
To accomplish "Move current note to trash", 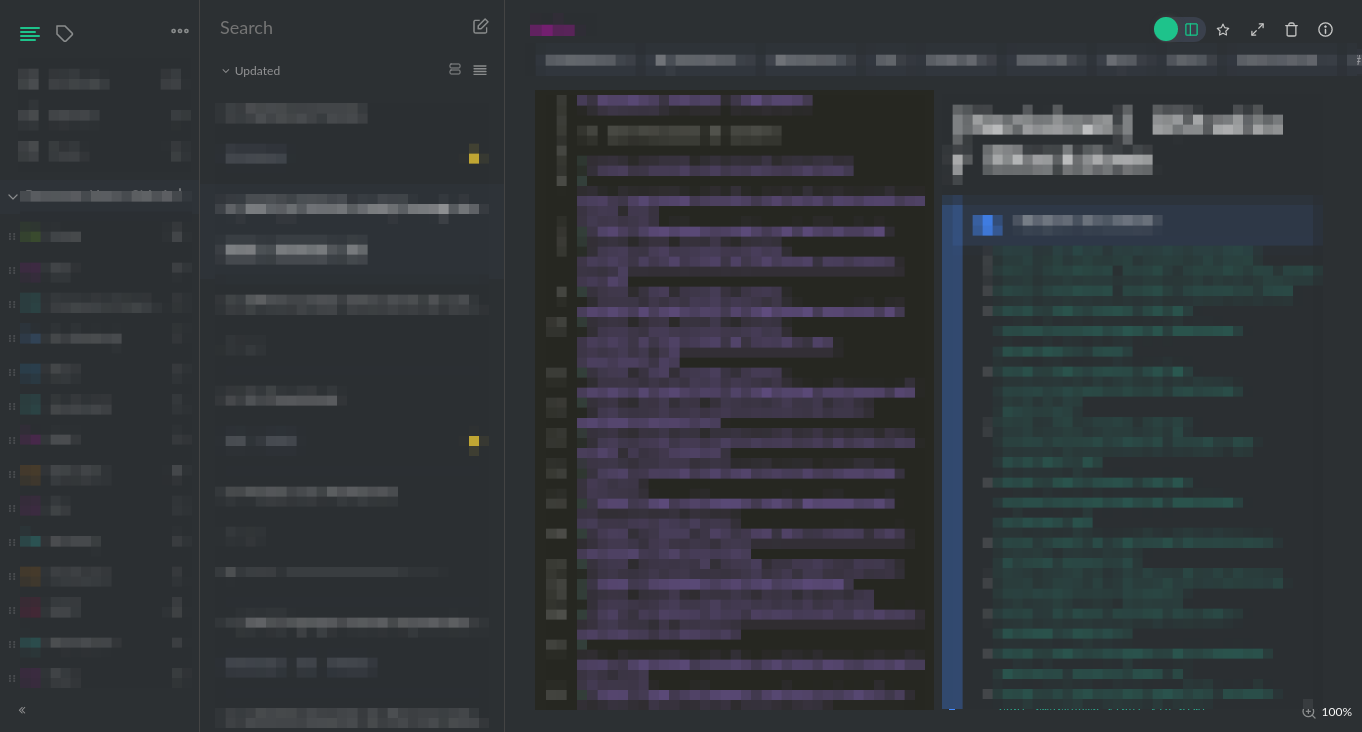I will tap(1291, 30).
